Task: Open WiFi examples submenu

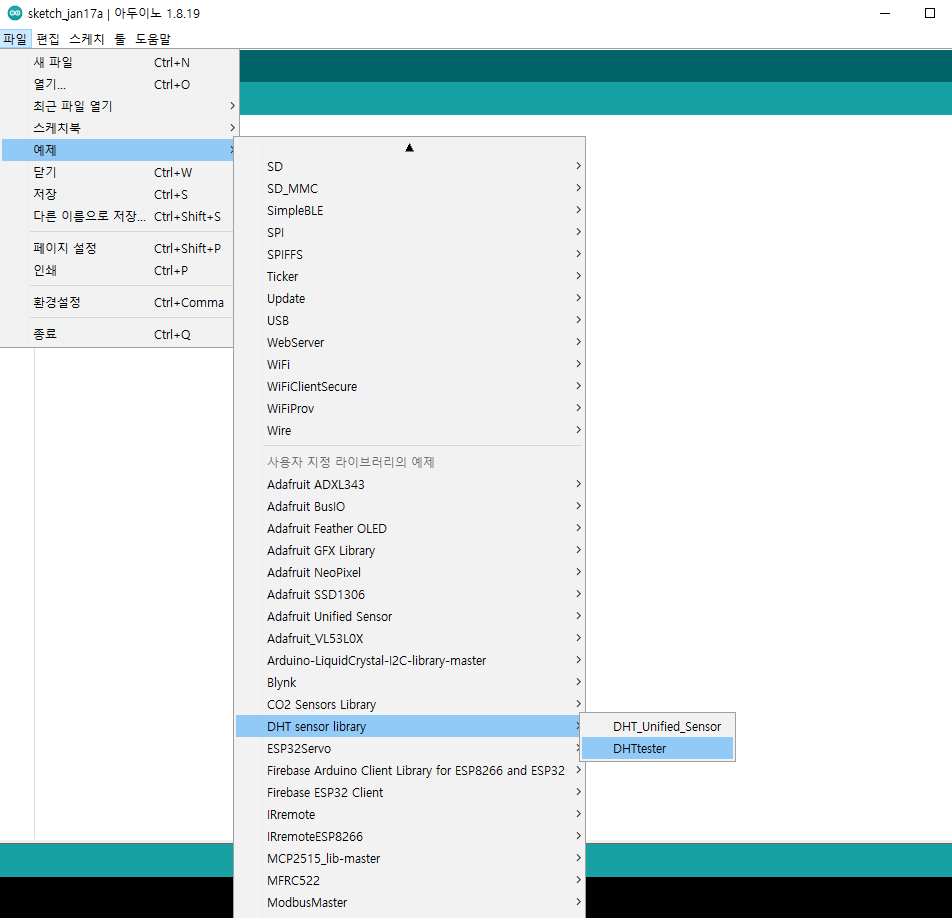Action: pyautogui.click(x=410, y=364)
